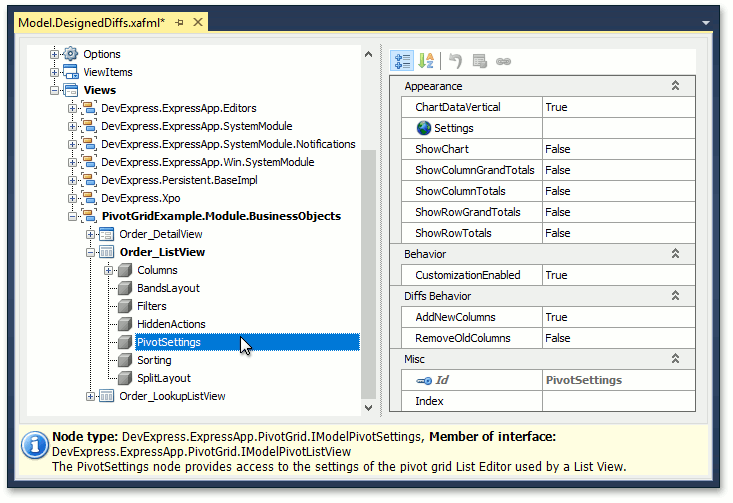Viewport: 733px width, 503px height.
Task: Click the blue info icon in description panel
Action: click(x=35, y=445)
